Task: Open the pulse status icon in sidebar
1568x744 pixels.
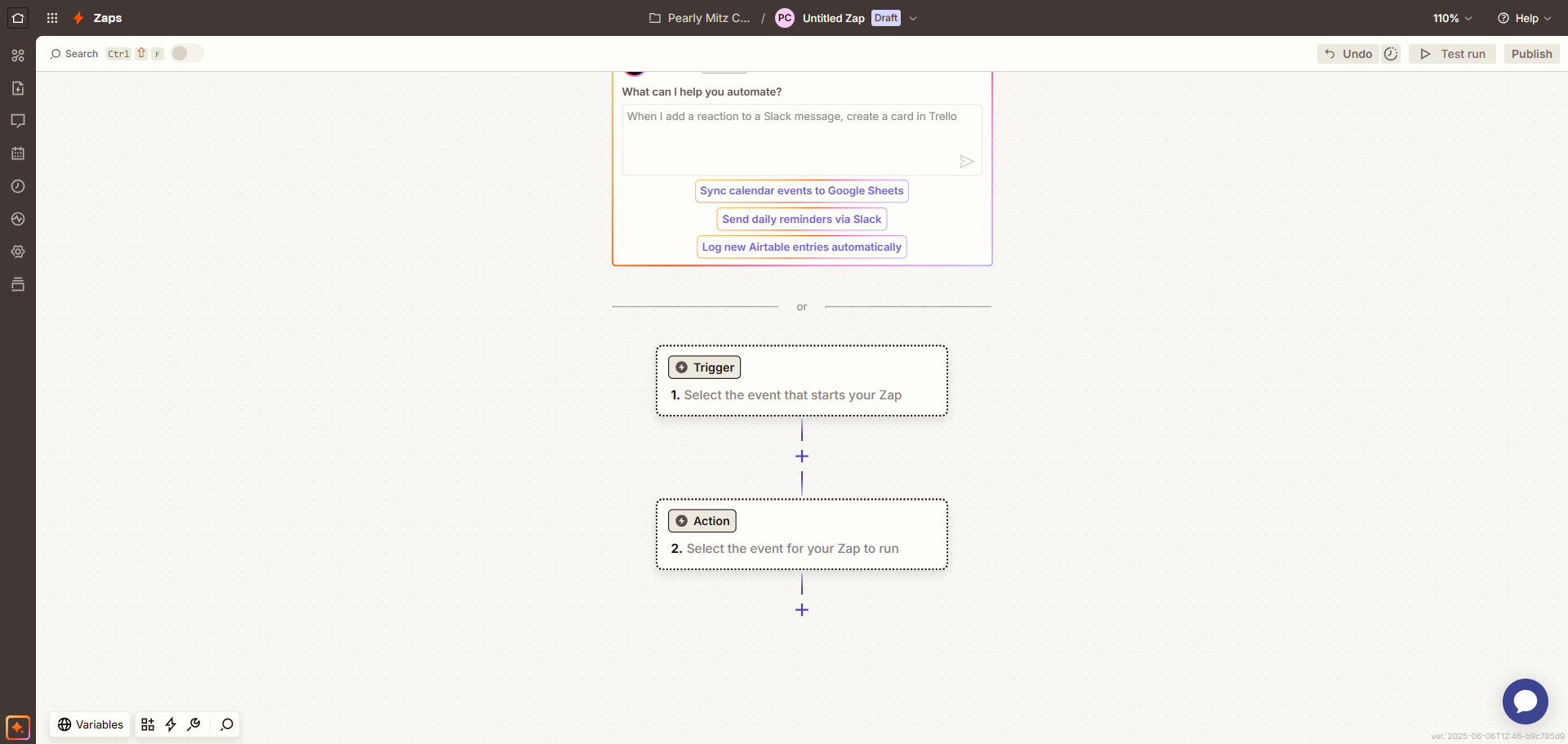Action: pyautogui.click(x=18, y=219)
